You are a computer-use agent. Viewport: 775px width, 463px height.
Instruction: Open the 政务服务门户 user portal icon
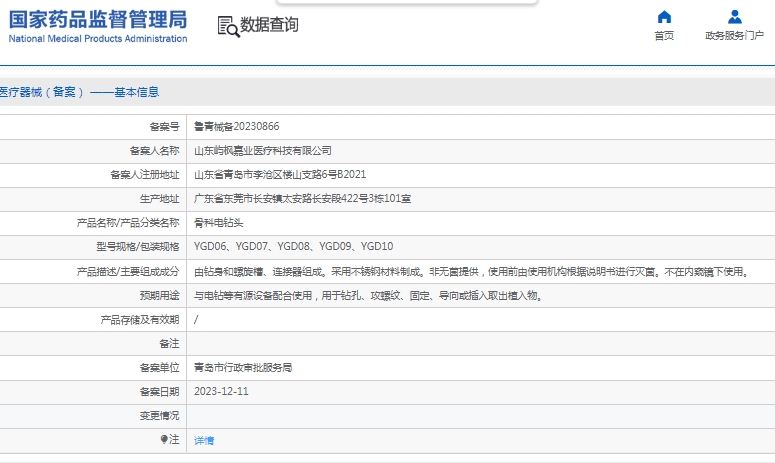click(x=734, y=17)
